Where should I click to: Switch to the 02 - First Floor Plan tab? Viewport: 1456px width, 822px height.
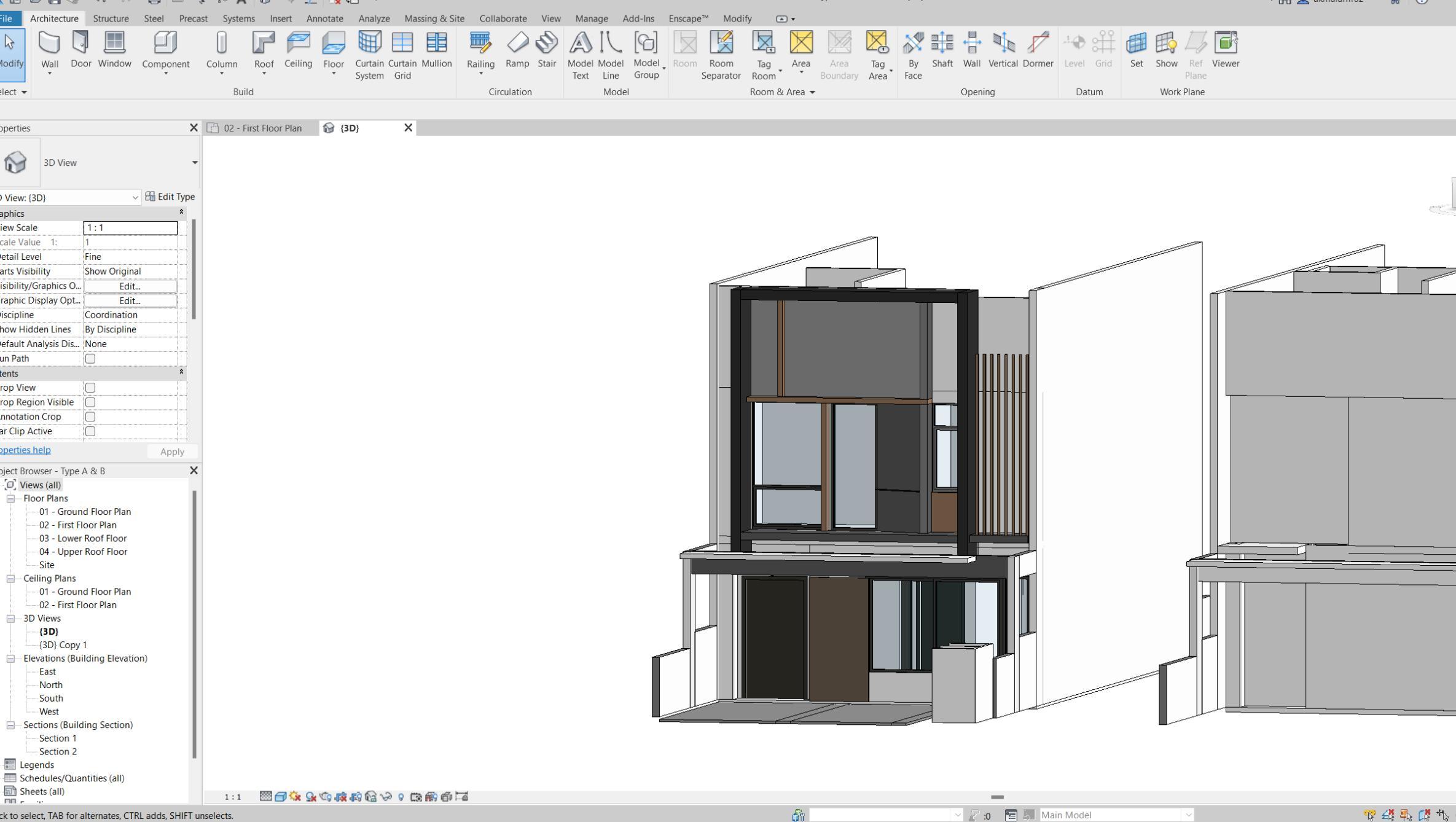(262, 128)
